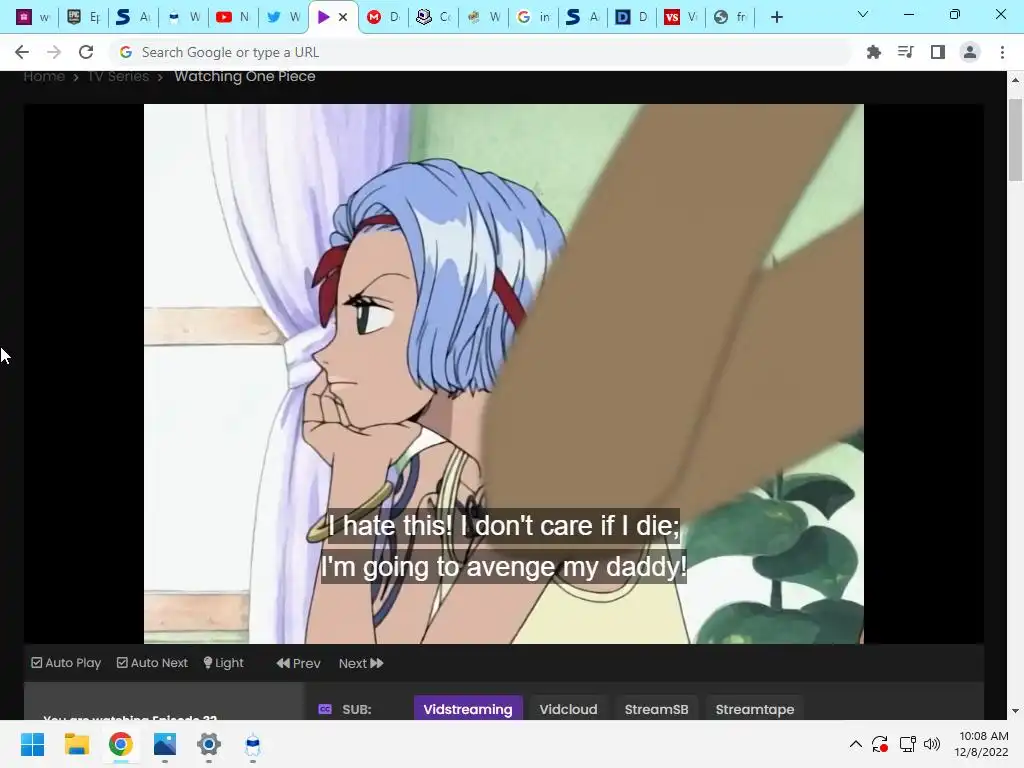Image resolution: width=1024 pixels, height=768 pixels.
Task: Switch to the first purple icon tab
Action: (33, 18)
